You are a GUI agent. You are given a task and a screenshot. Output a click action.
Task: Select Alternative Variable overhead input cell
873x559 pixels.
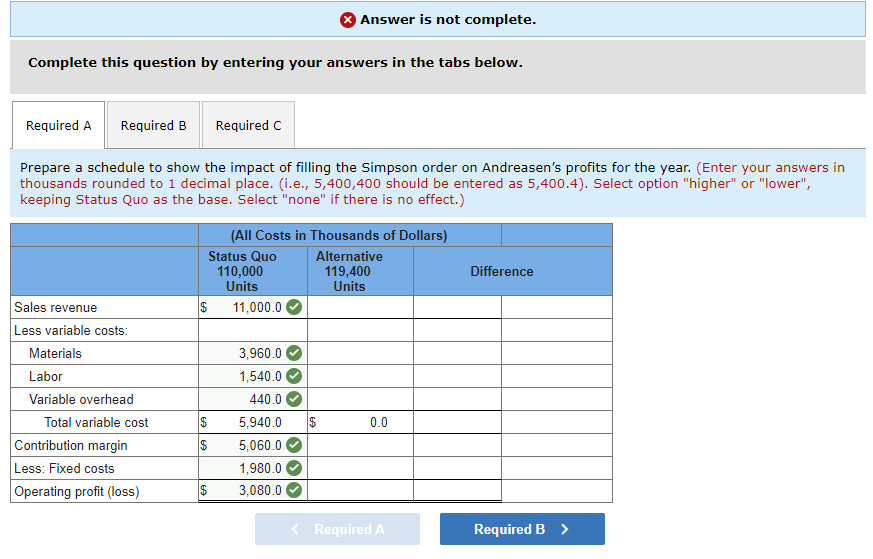pos(360,399)
